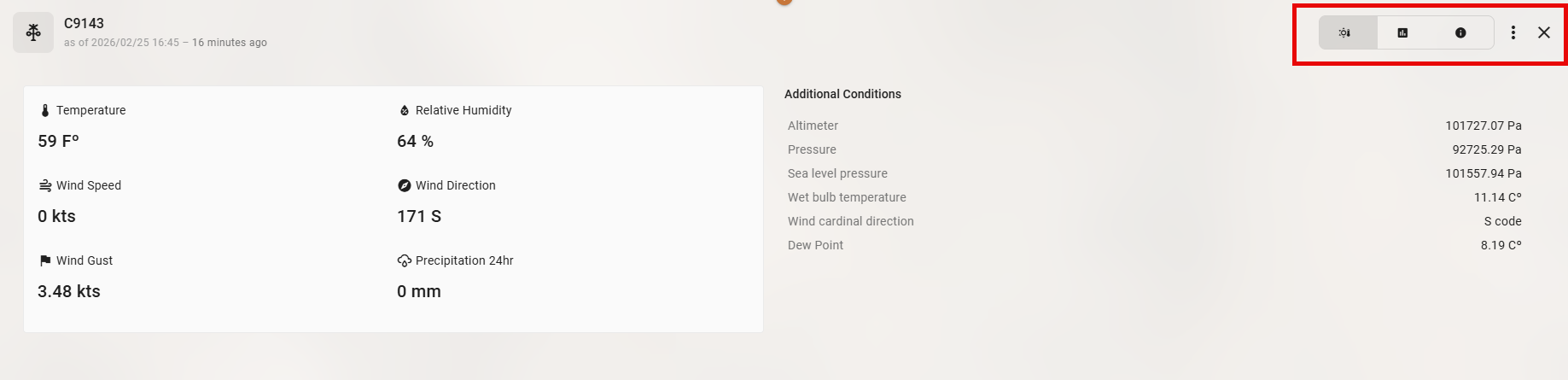
Task: Open the three-dot more options menu
Action: tap(1513, 32)
